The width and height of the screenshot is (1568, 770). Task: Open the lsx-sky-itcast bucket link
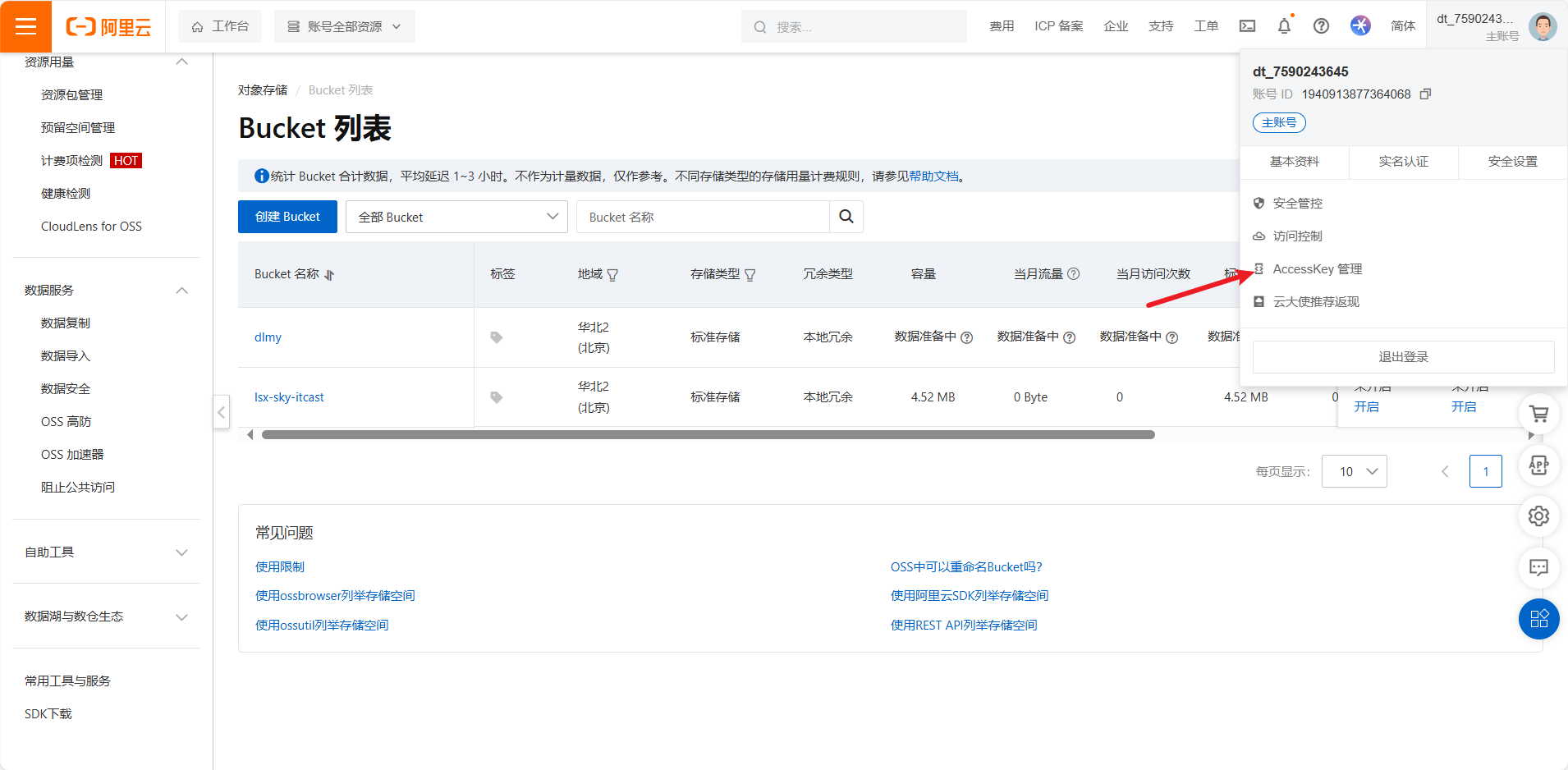click(289, 396)
